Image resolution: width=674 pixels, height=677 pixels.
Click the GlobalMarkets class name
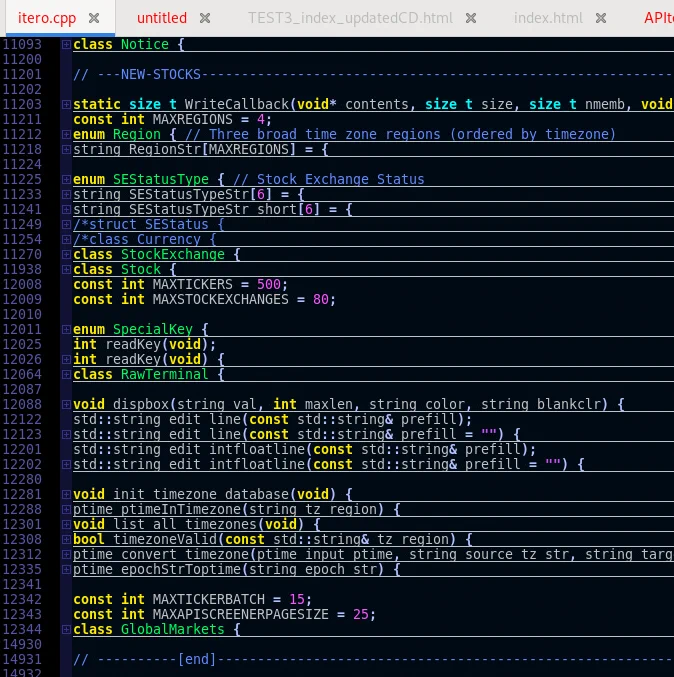(x=173, y=630)
